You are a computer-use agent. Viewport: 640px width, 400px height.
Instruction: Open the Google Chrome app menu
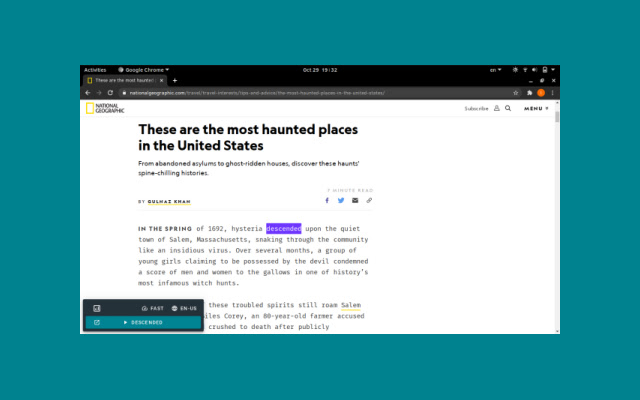point(143,70)
